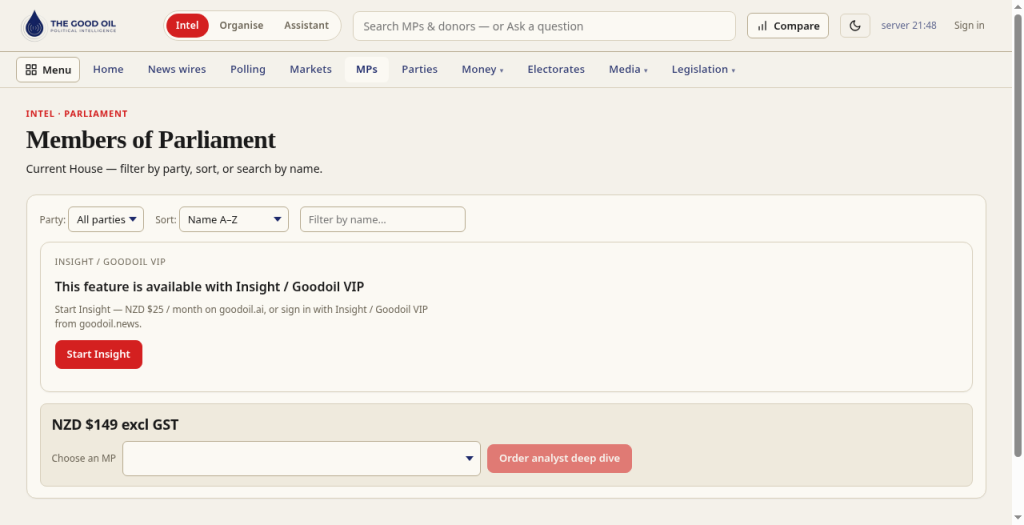1024x525 pixels.
Task: Open Electorates page
Action: (556, 69)
